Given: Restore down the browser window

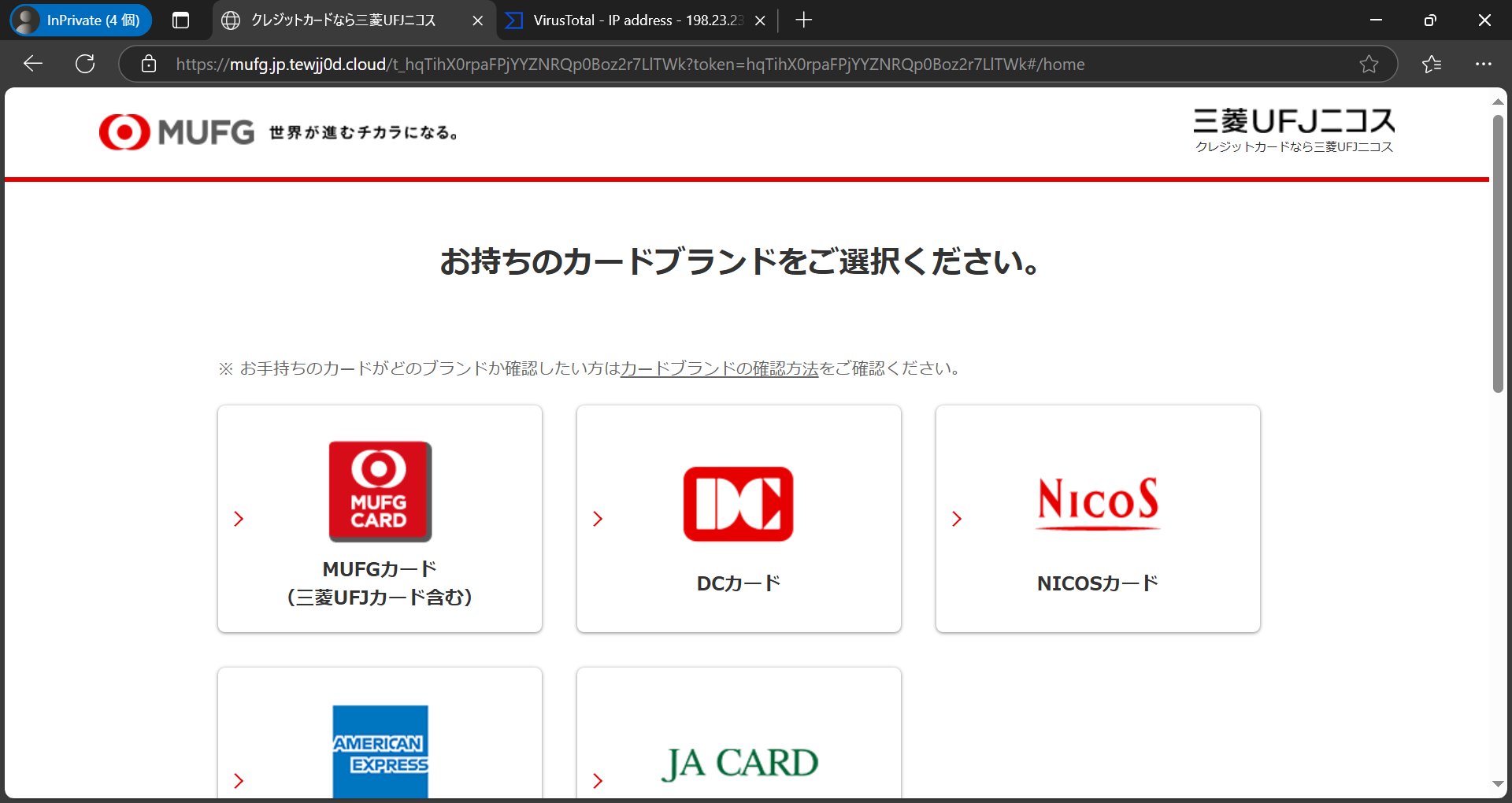Looking at the screenshot, I should tap(1430, 20).
